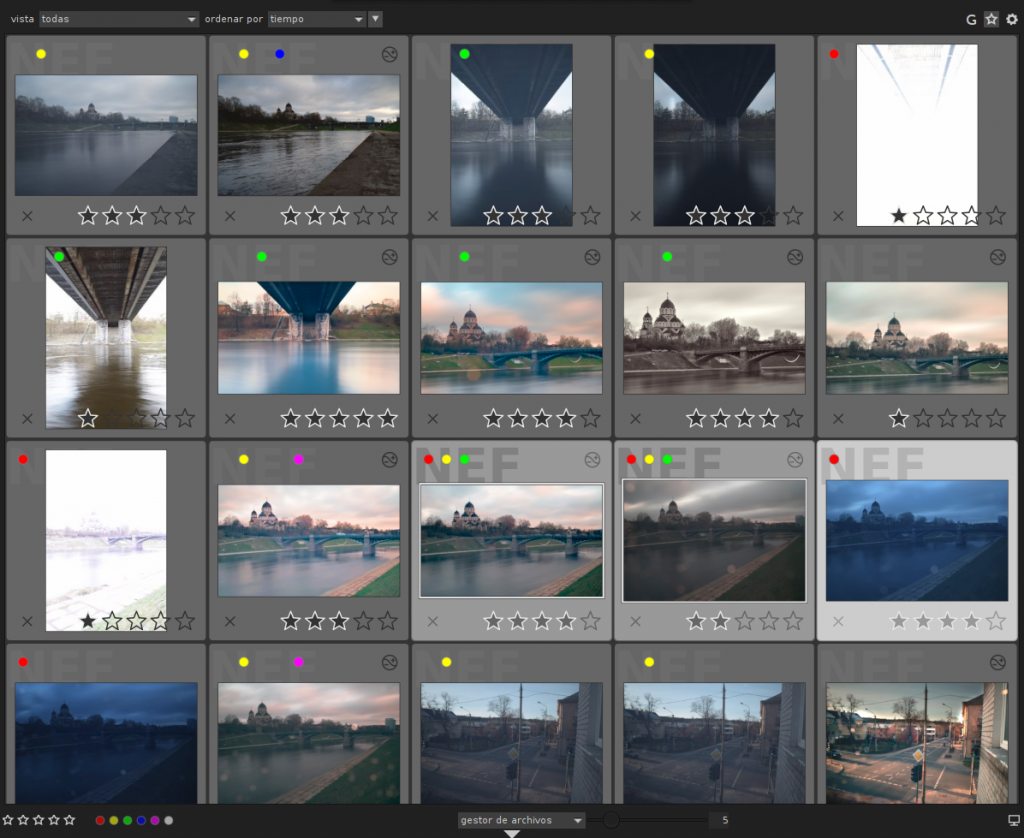
Task: Reject the brown vertical under-bridge photo
Action: (27, 419)
